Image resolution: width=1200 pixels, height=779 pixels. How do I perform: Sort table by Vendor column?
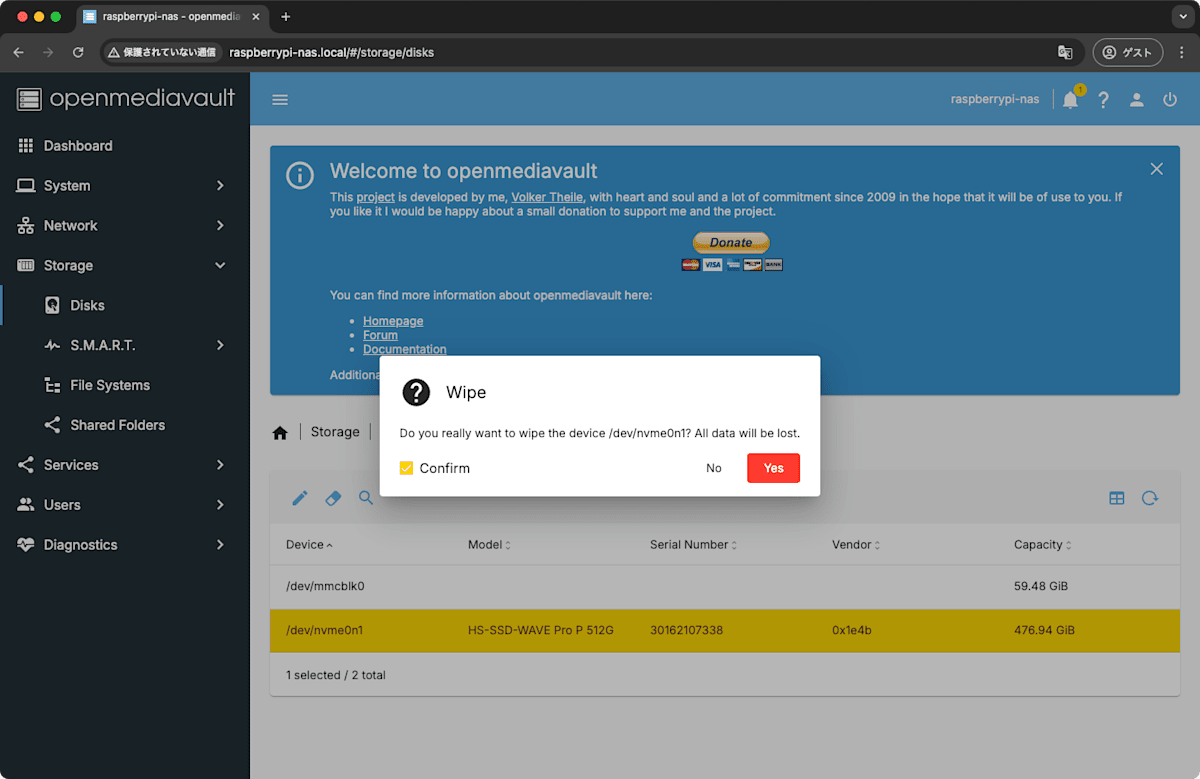tap(855, 545)
